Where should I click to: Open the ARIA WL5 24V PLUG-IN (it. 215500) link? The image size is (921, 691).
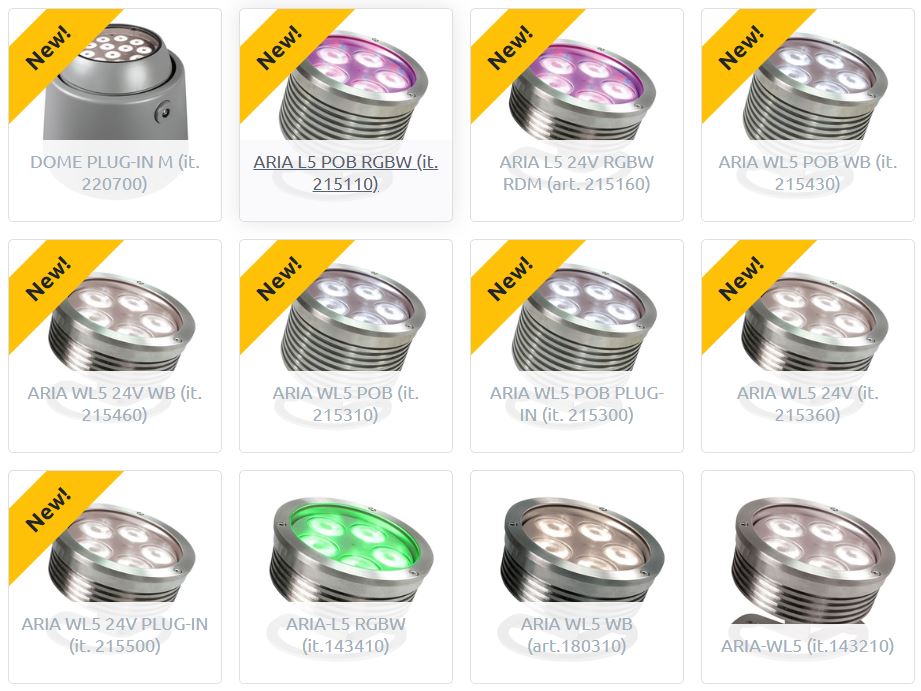[x=115, y=635]
